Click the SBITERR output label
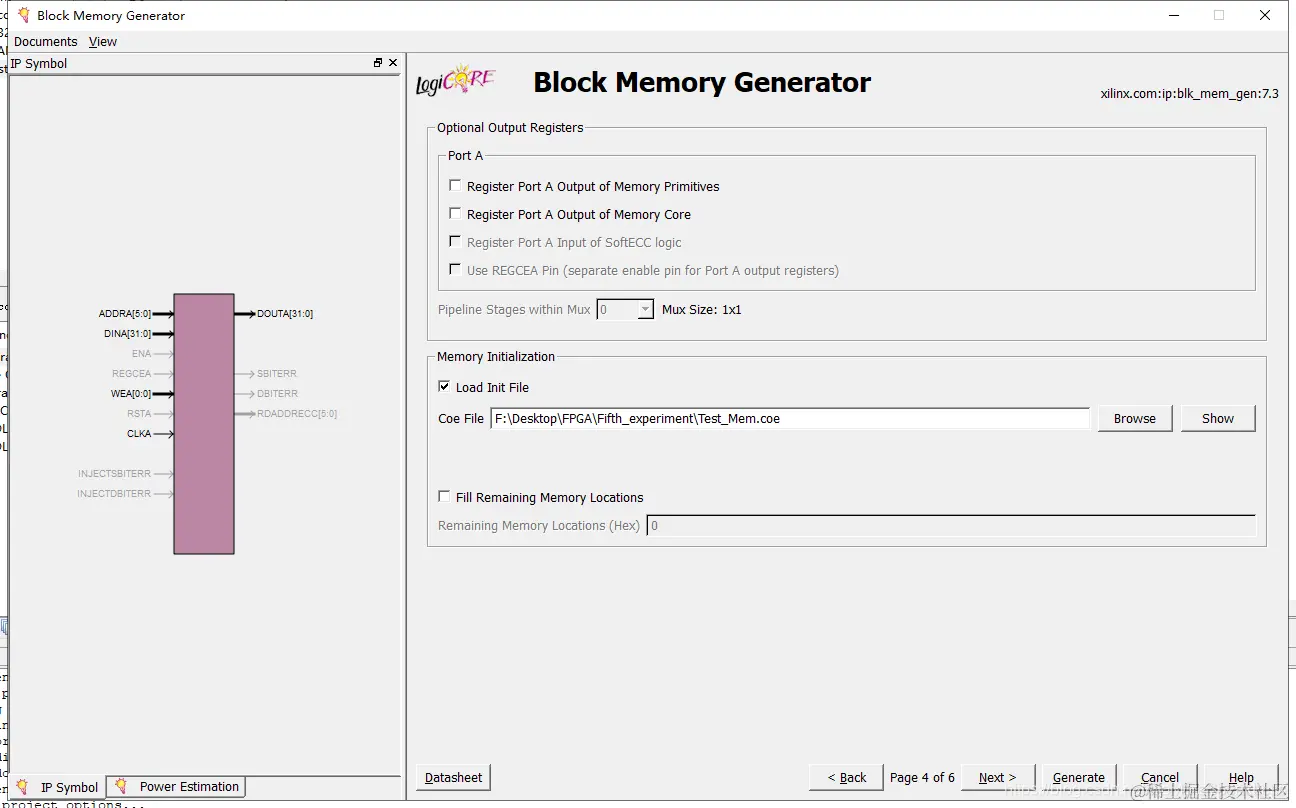The height and width of the screenshot is (808, 1296). [x=277, y=374]
